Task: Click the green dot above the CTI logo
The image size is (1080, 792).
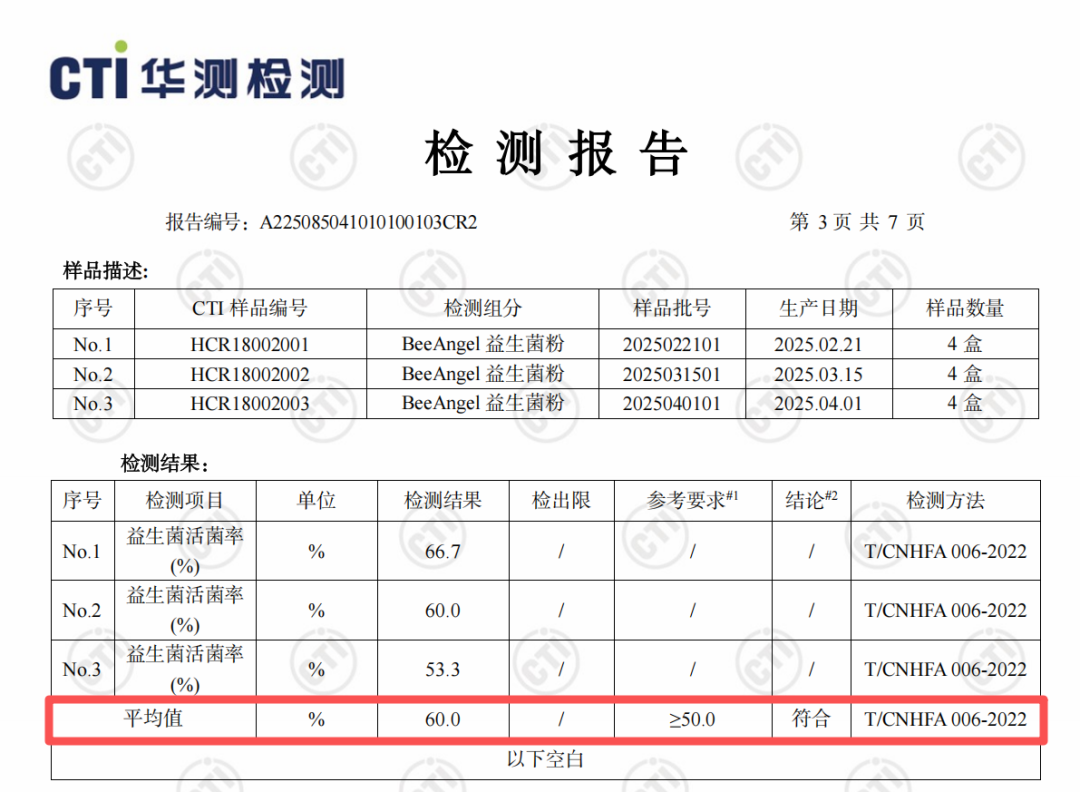Action: [121, 44]
